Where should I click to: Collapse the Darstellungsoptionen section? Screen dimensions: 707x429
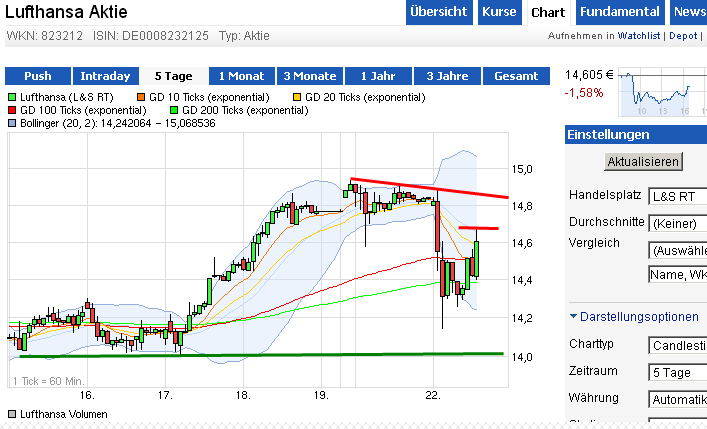click(x=634, y=317)
